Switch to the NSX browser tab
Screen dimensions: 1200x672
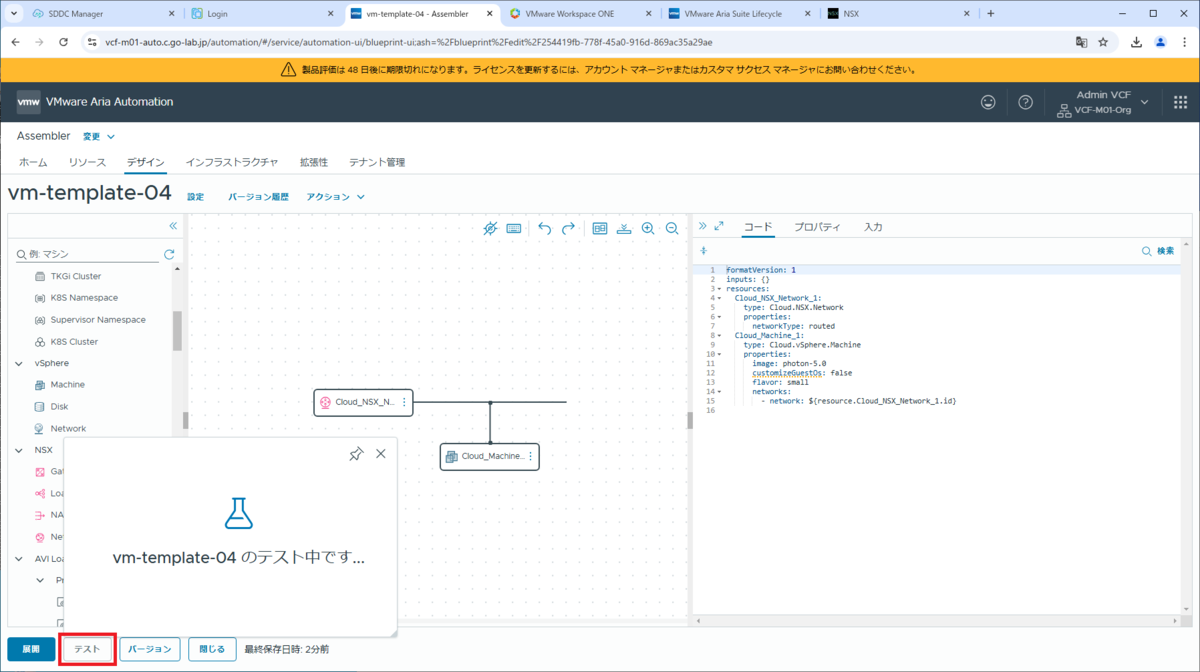click(898, 14)
